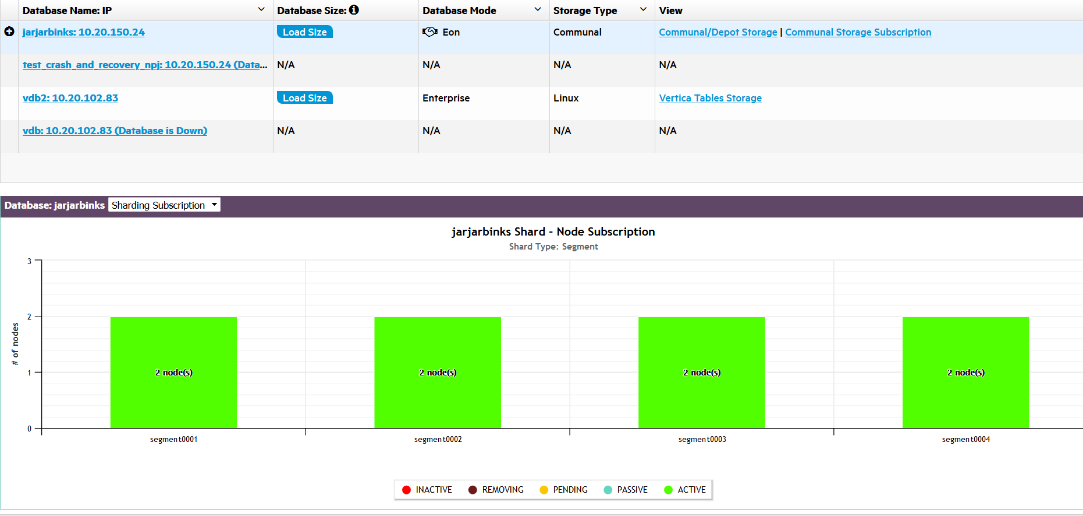1083x516 pixels.
Task: Toggle the PENDING legend series
Action: (563, 490)
